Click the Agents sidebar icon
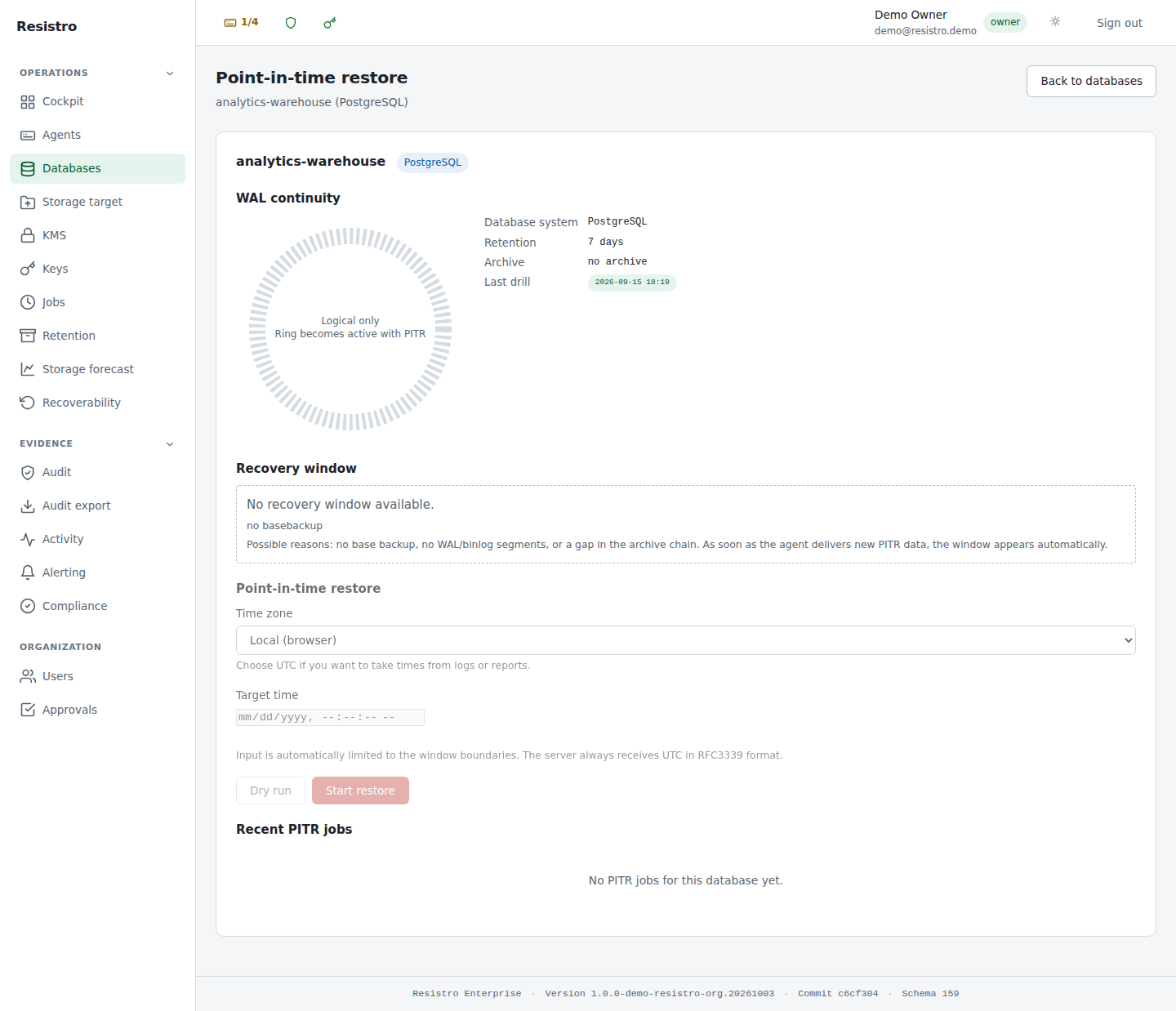This screenshot has height=1011, width=1176. (x=28, y=136)
